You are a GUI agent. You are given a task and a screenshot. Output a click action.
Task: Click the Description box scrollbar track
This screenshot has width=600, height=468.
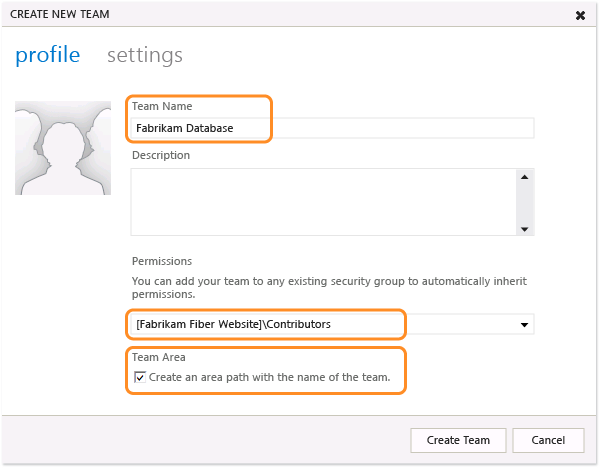[524, 202]
